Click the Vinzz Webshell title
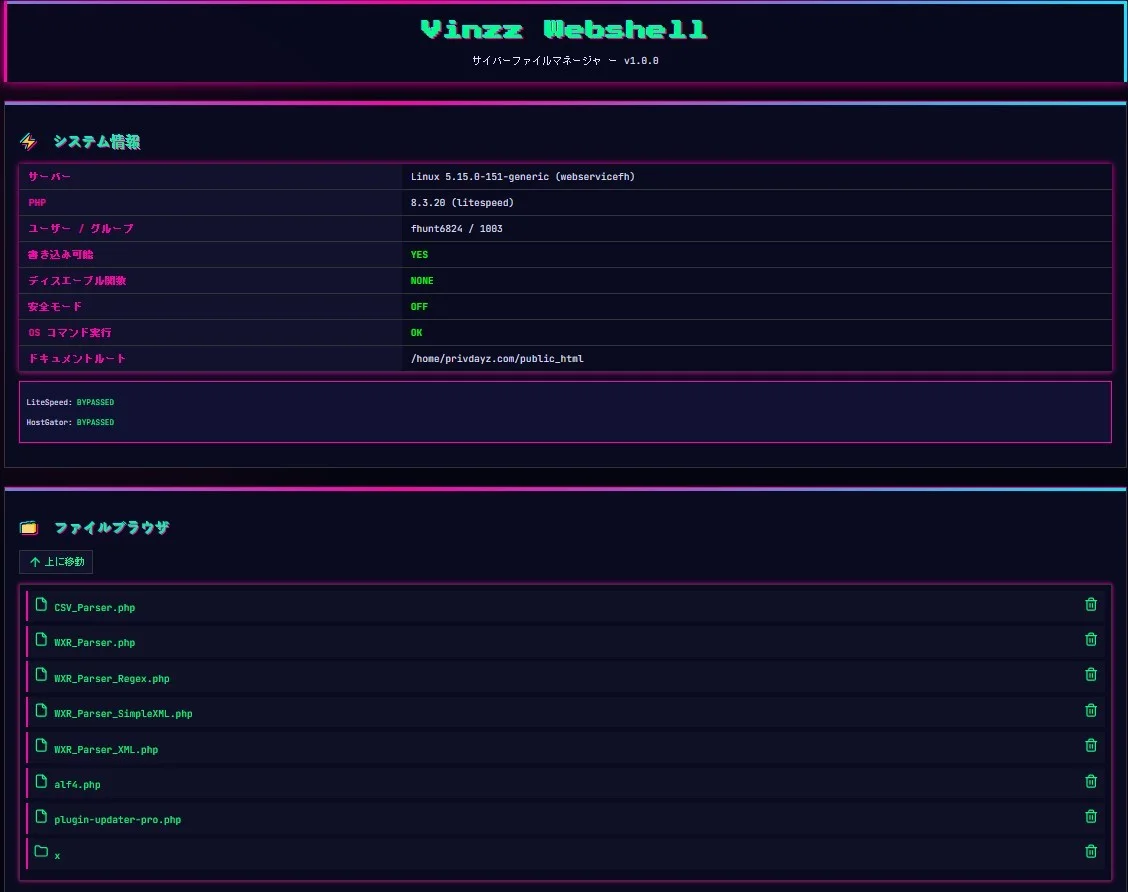The height and width of the screenshot is (892, 1128). click(x=563, y=29)
